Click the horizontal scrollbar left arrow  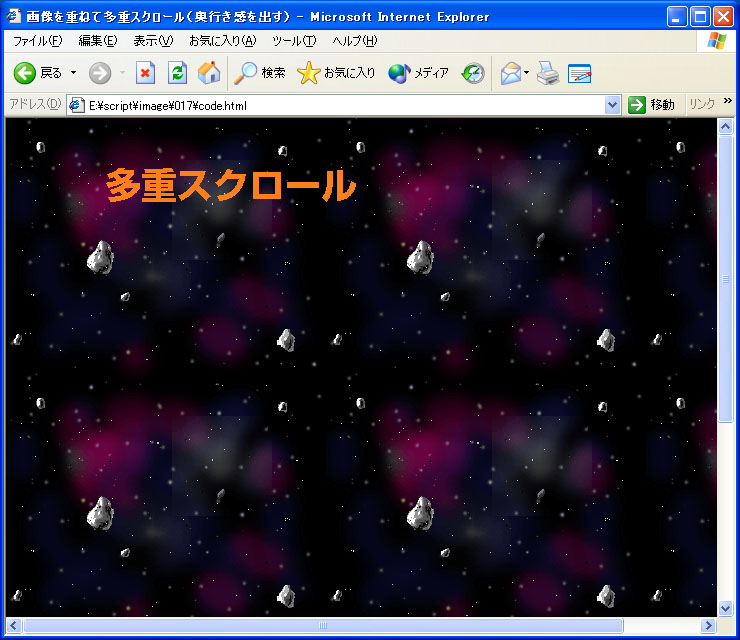tap(13, 626)
